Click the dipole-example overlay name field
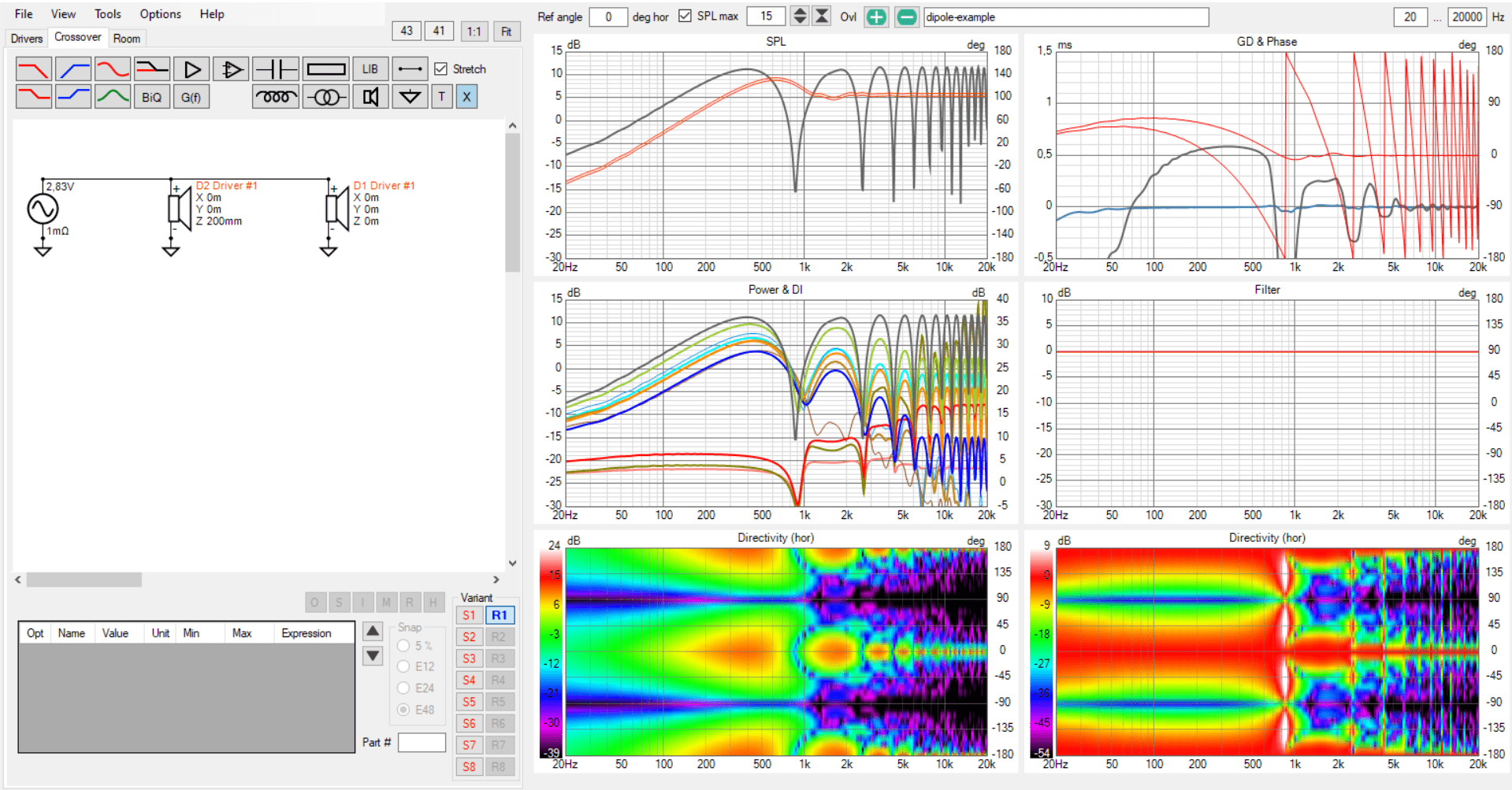Image resolution: width=1512 pixels, height=790 pixels. (x=1066, y=17)
